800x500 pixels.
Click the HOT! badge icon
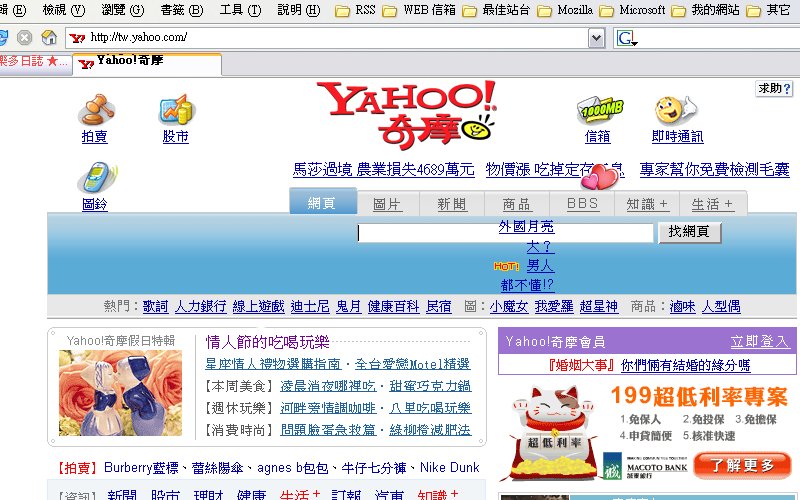[506, 266]
